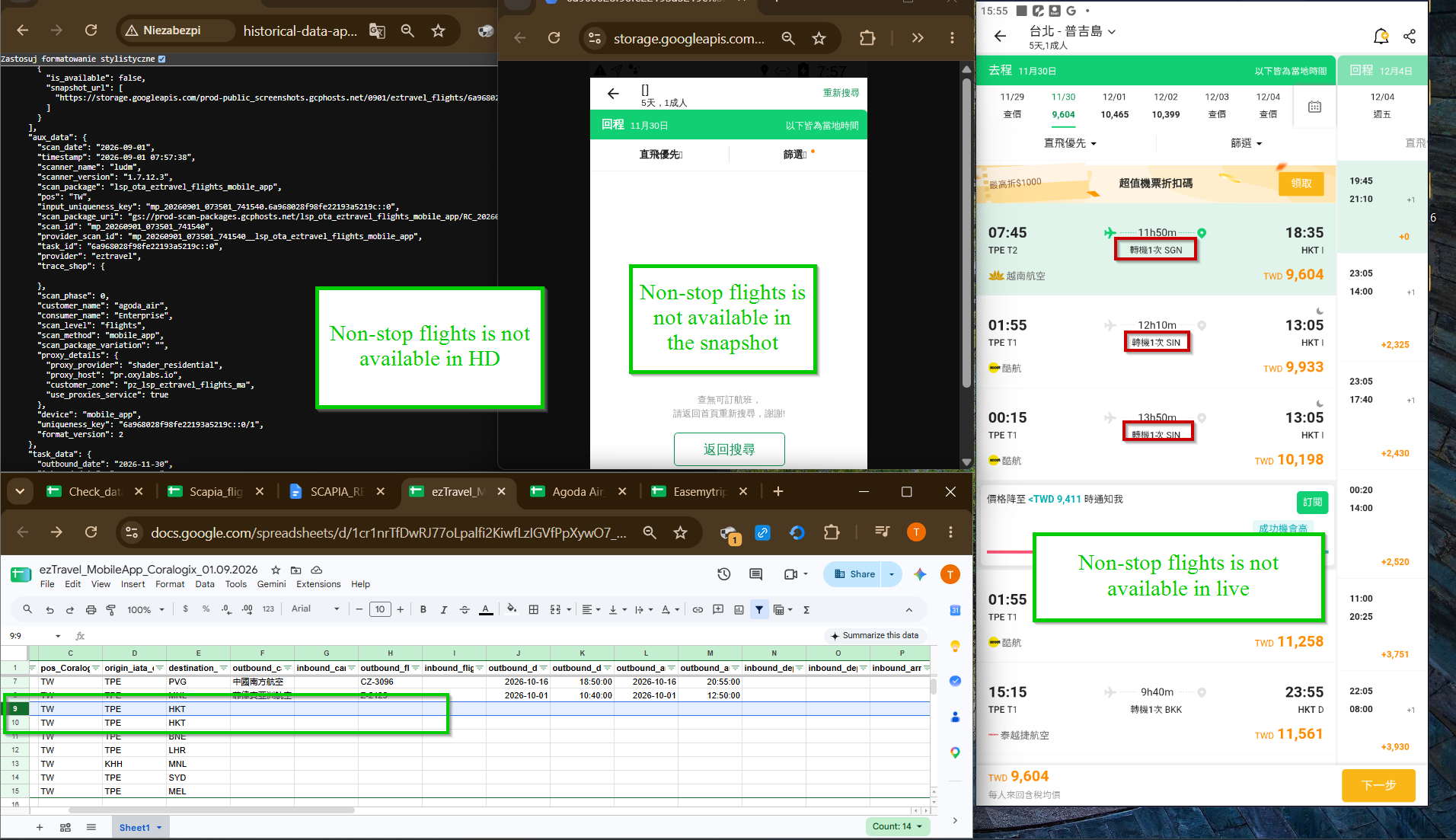The height and width of the screenshot is (840, 1456).
Task: Toggle the filter button in Sheets toolbar
Action: pyautogui.click(x=759, y=609)
